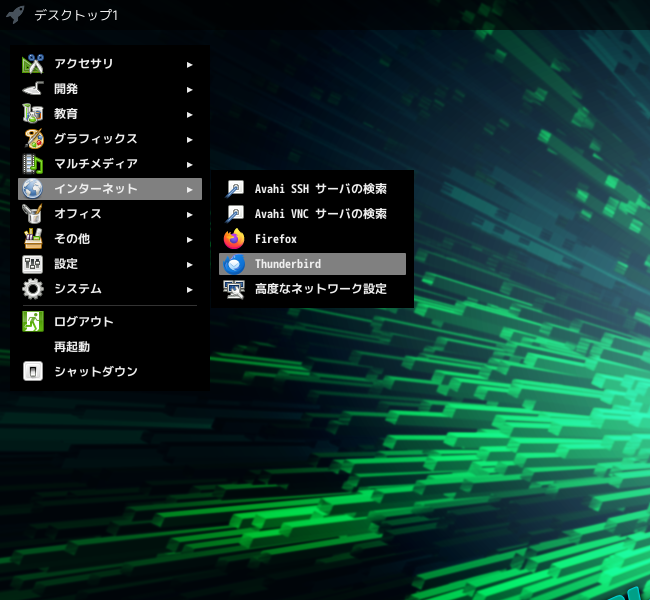Open the グラフィックス menu entry

click(x=110, y=138)
